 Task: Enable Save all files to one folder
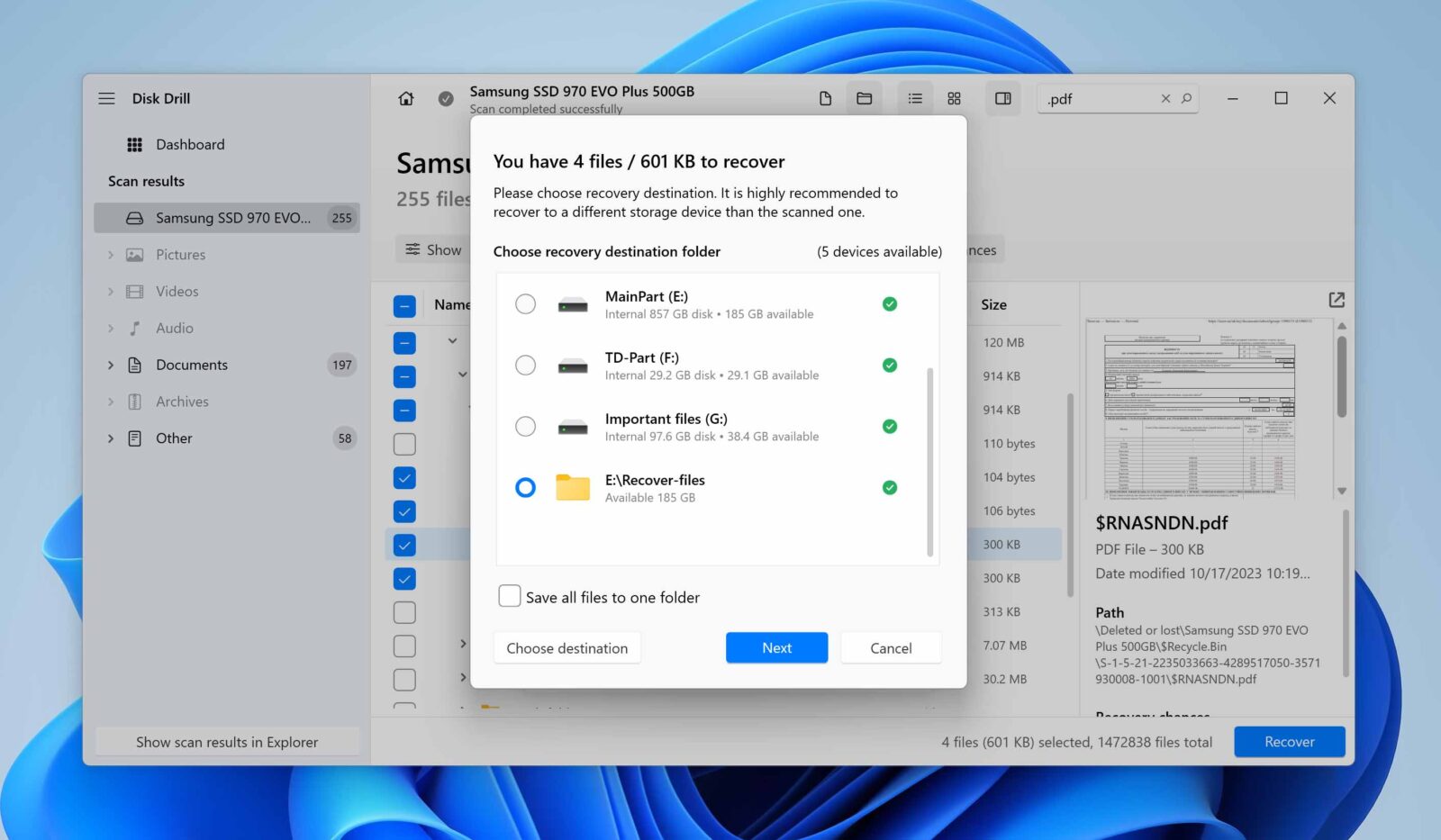point(510,595)
